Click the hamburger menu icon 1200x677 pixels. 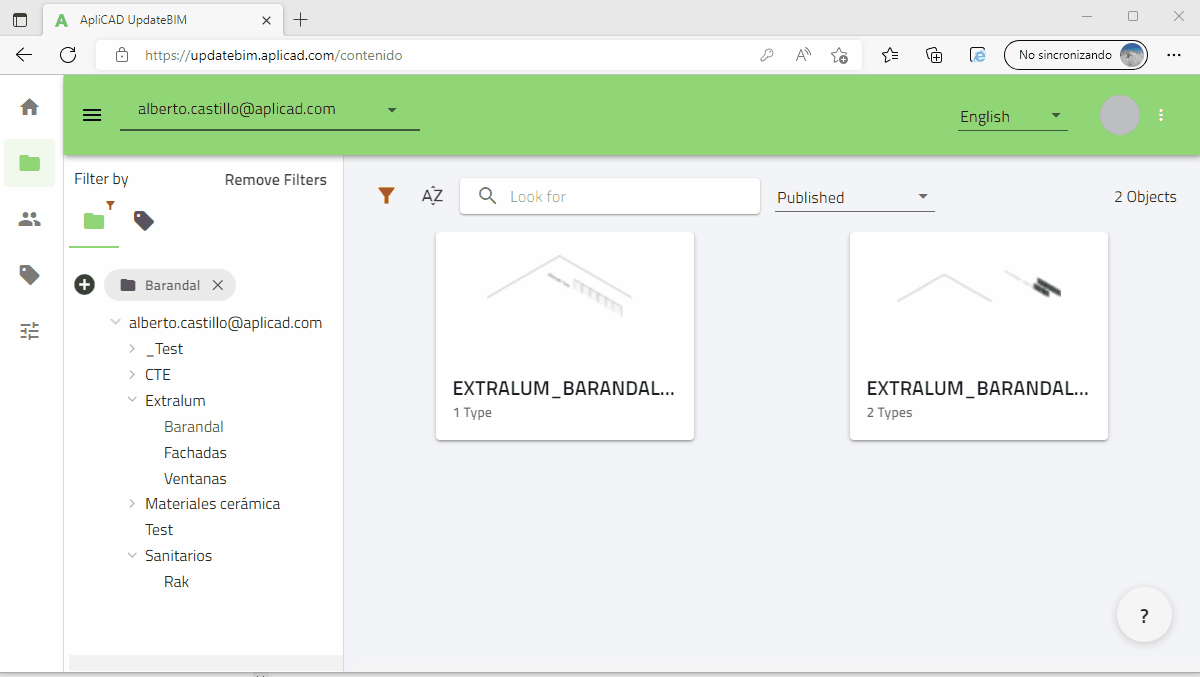click(92, 115)
